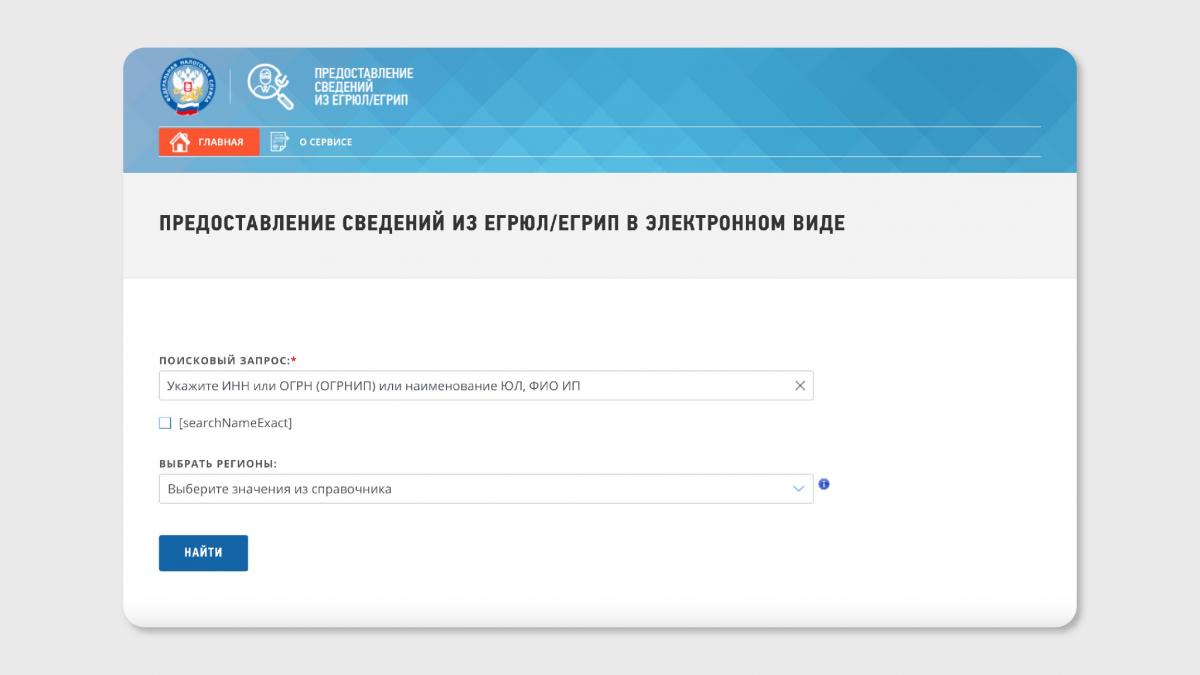Click the home icon in the Главная tab
This screenshot has height=675, width=1200.
(180, 142)
